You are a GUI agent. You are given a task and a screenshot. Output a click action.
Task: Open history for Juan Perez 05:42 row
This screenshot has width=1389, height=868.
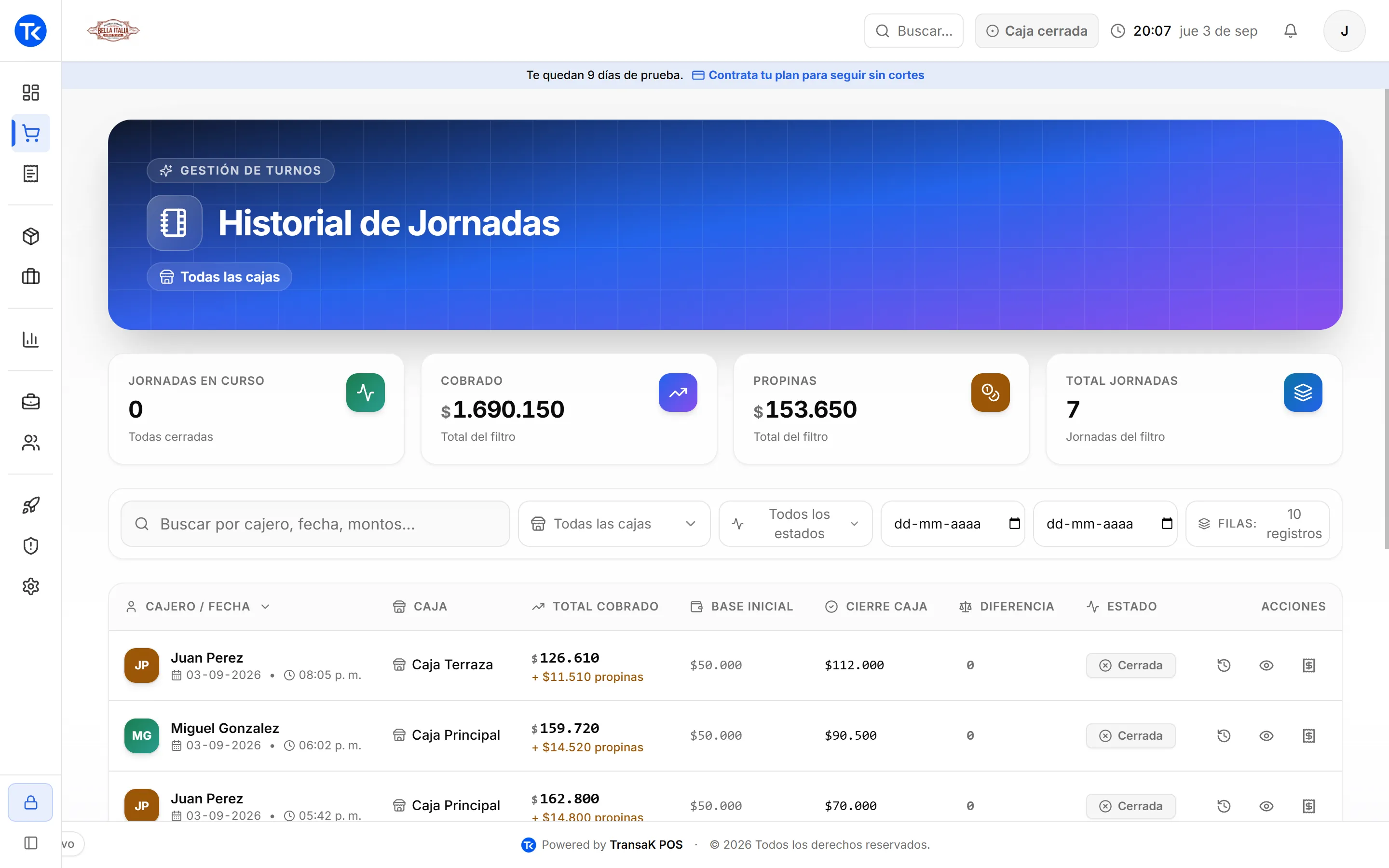(x=1224, y=806)
